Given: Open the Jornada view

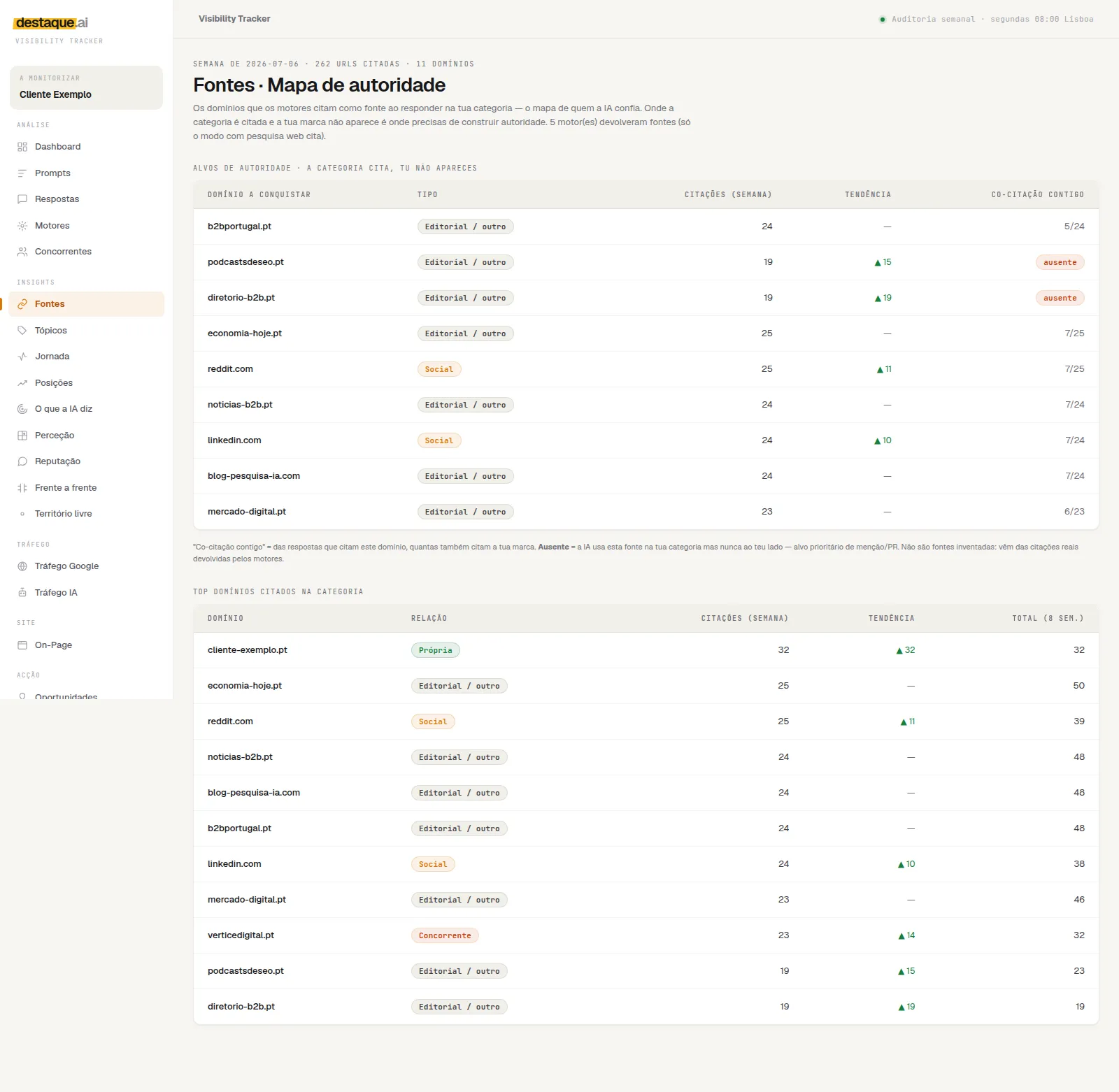Looking at the screenshot, I should coord(87,357).
